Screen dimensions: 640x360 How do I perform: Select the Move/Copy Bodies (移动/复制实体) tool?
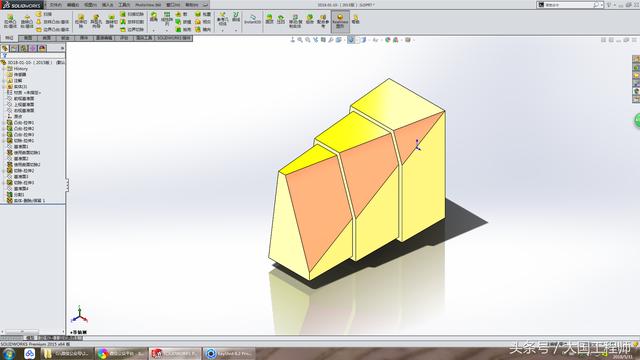pyautogui.click(x=295, y=21)
